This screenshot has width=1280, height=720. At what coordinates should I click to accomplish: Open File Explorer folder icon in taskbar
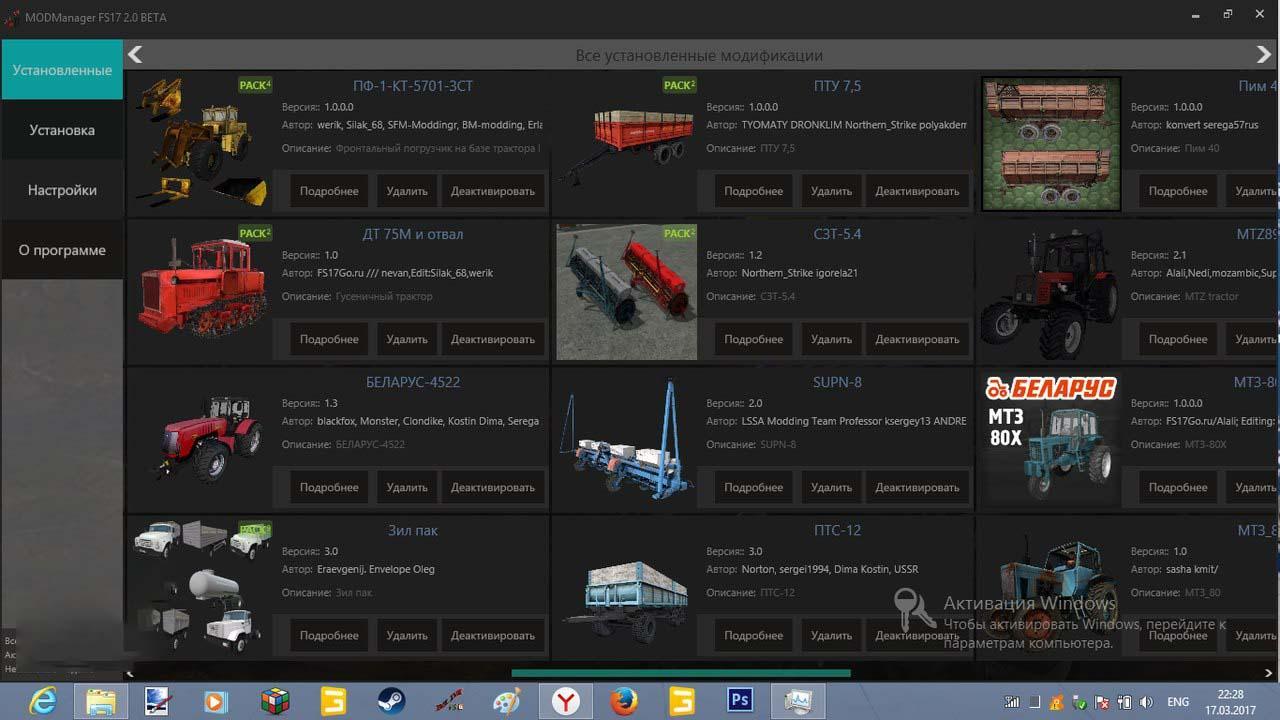coord(100,701)
